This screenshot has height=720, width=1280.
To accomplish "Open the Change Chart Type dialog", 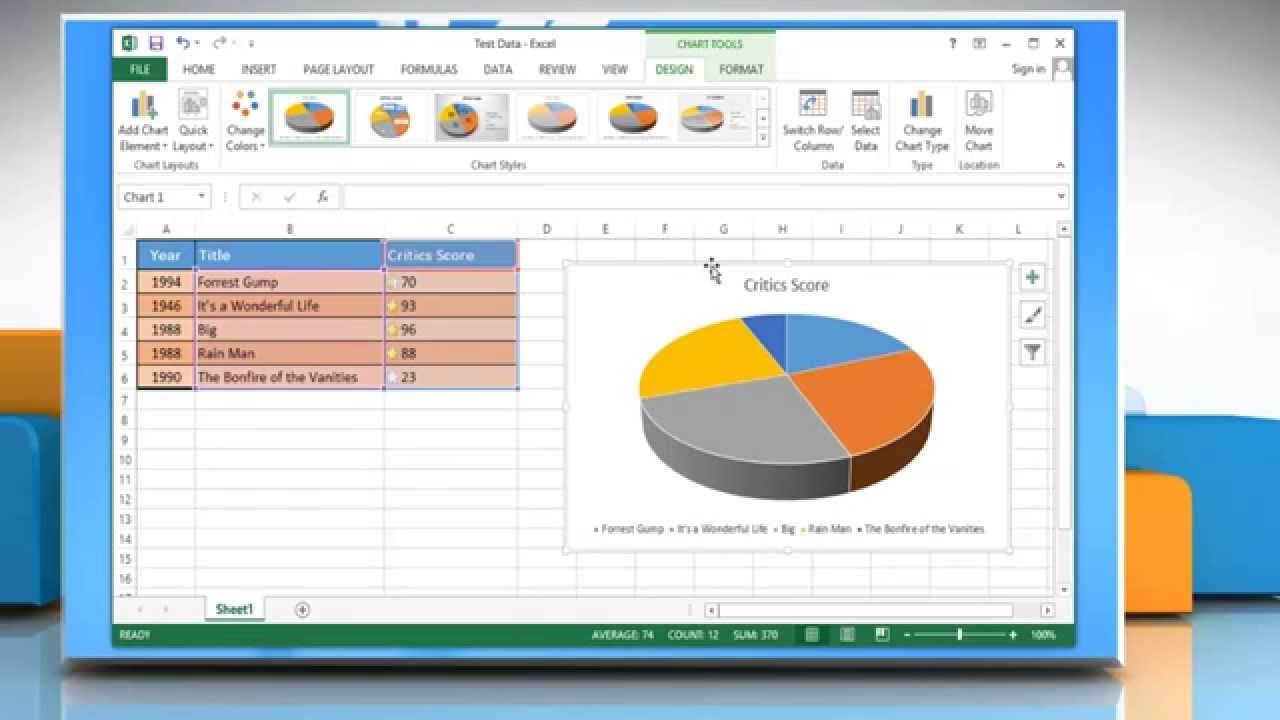I will click(922, 121).
